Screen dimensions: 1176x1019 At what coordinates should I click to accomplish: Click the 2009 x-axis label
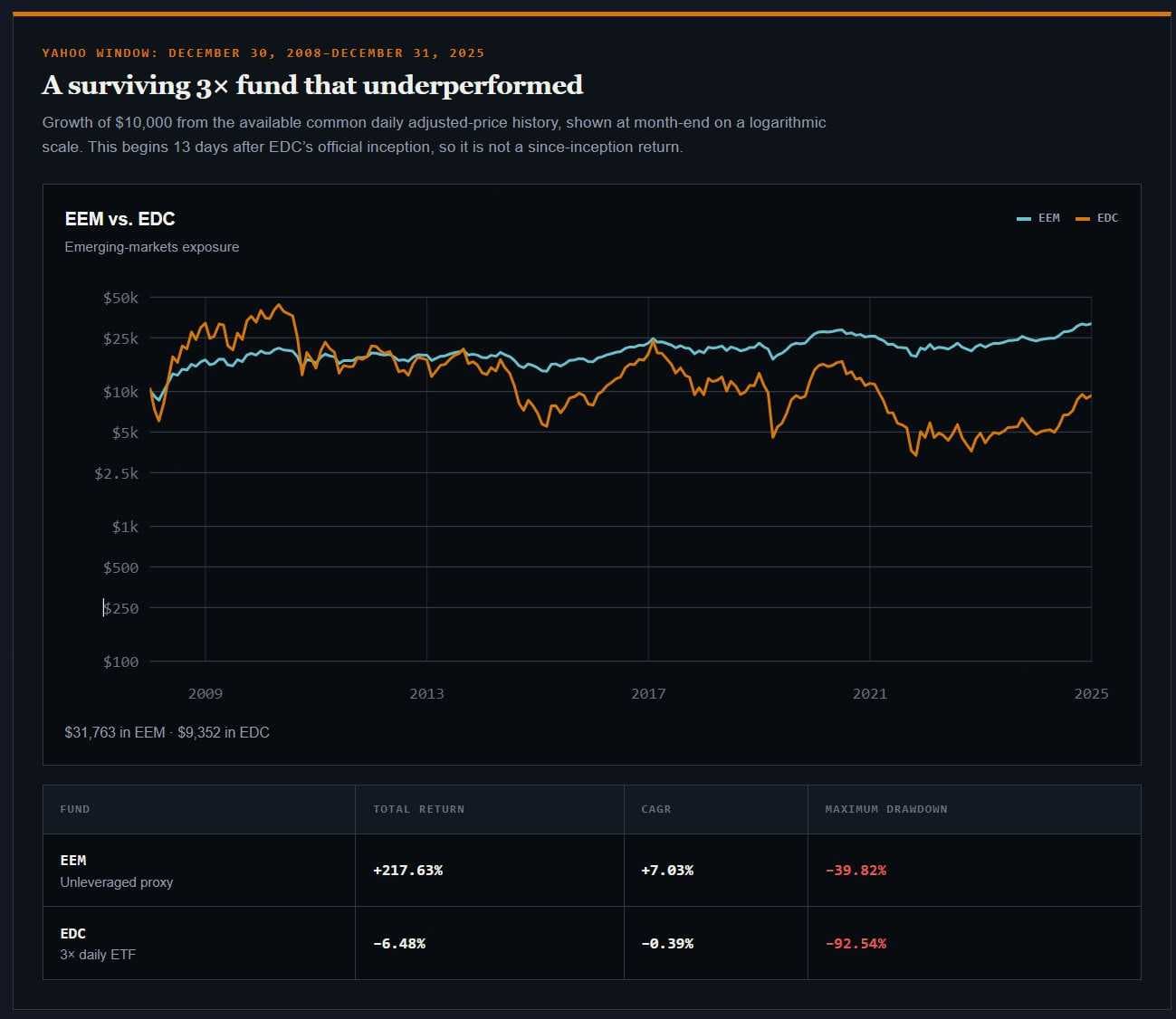[206, 694]
